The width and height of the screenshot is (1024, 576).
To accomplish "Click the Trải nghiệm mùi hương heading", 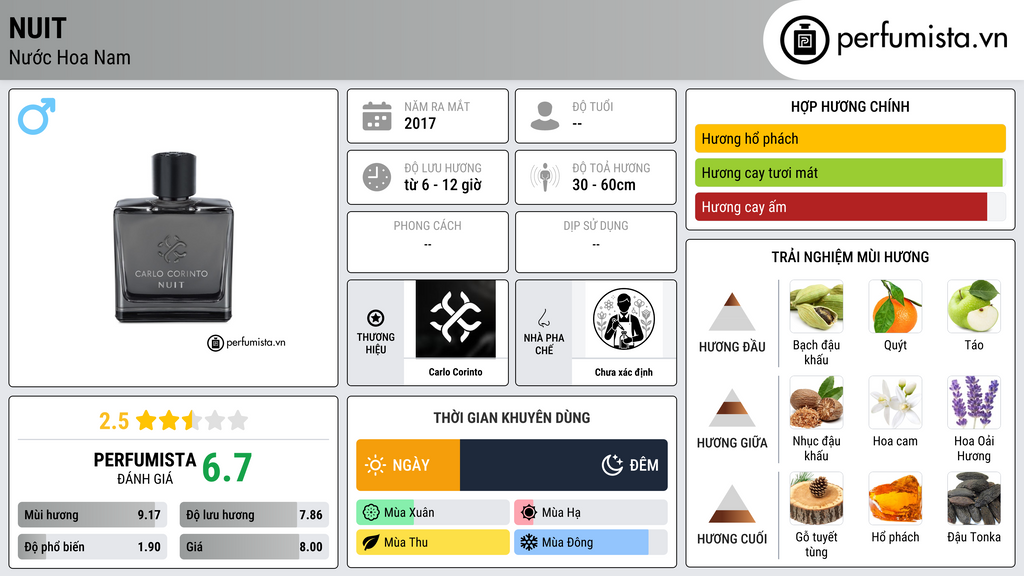I will point(850,257).
